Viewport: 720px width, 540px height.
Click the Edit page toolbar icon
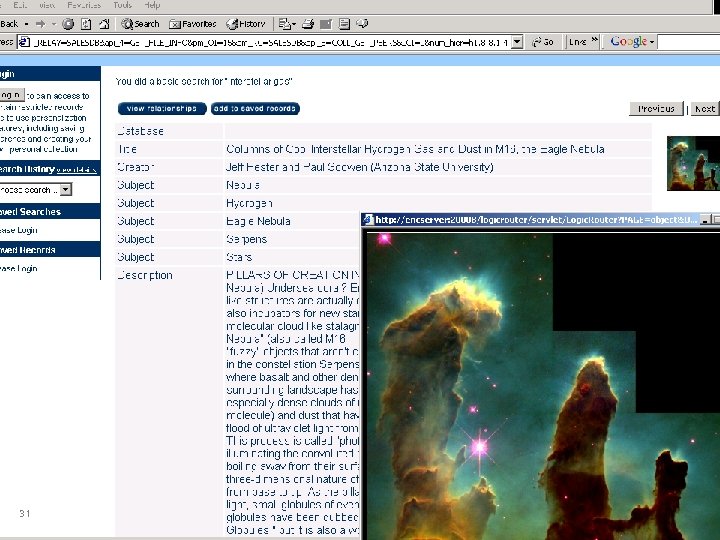[326, 24]
